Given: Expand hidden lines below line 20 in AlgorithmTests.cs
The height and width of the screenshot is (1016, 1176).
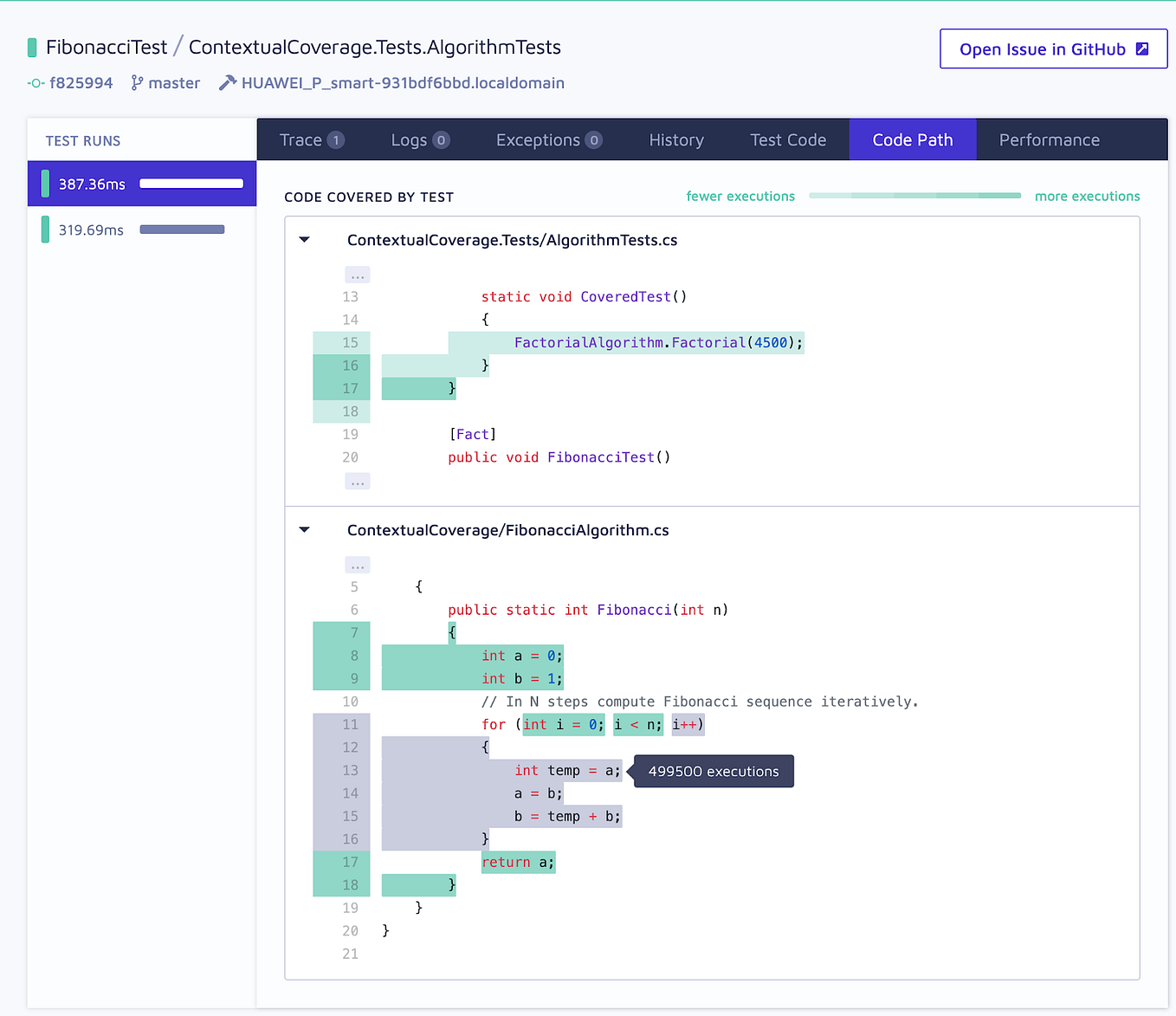Looking at the screenshot, I should [x=358, y=481].
